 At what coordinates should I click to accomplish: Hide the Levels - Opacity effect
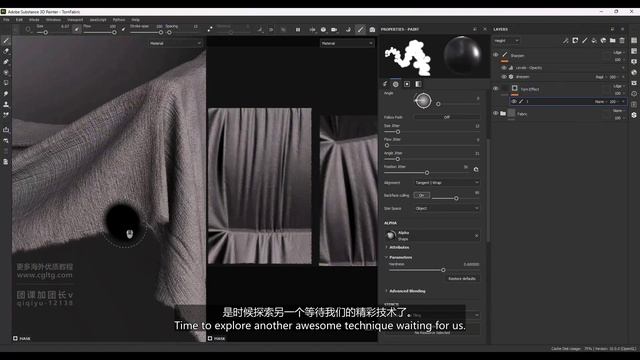click(x=504, y=68)
